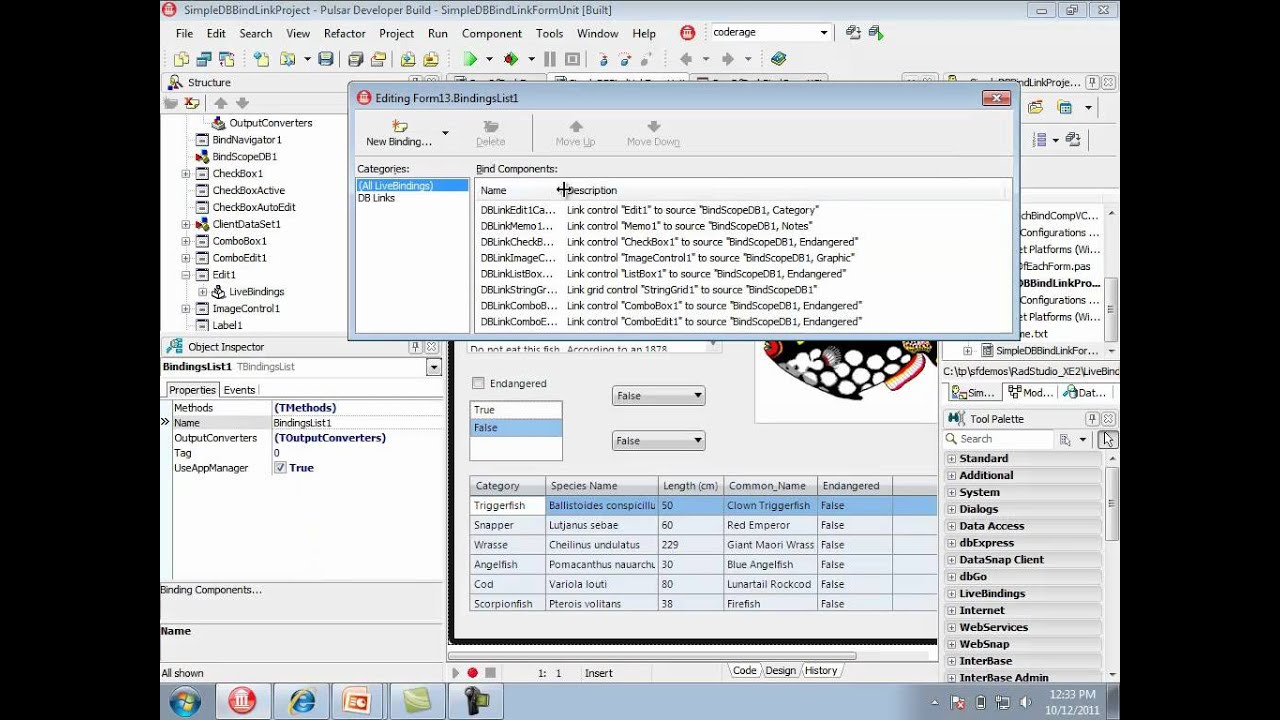Screen dimensions: 1280x720
Task: Open the Component menu
Action: coord(492,33)
